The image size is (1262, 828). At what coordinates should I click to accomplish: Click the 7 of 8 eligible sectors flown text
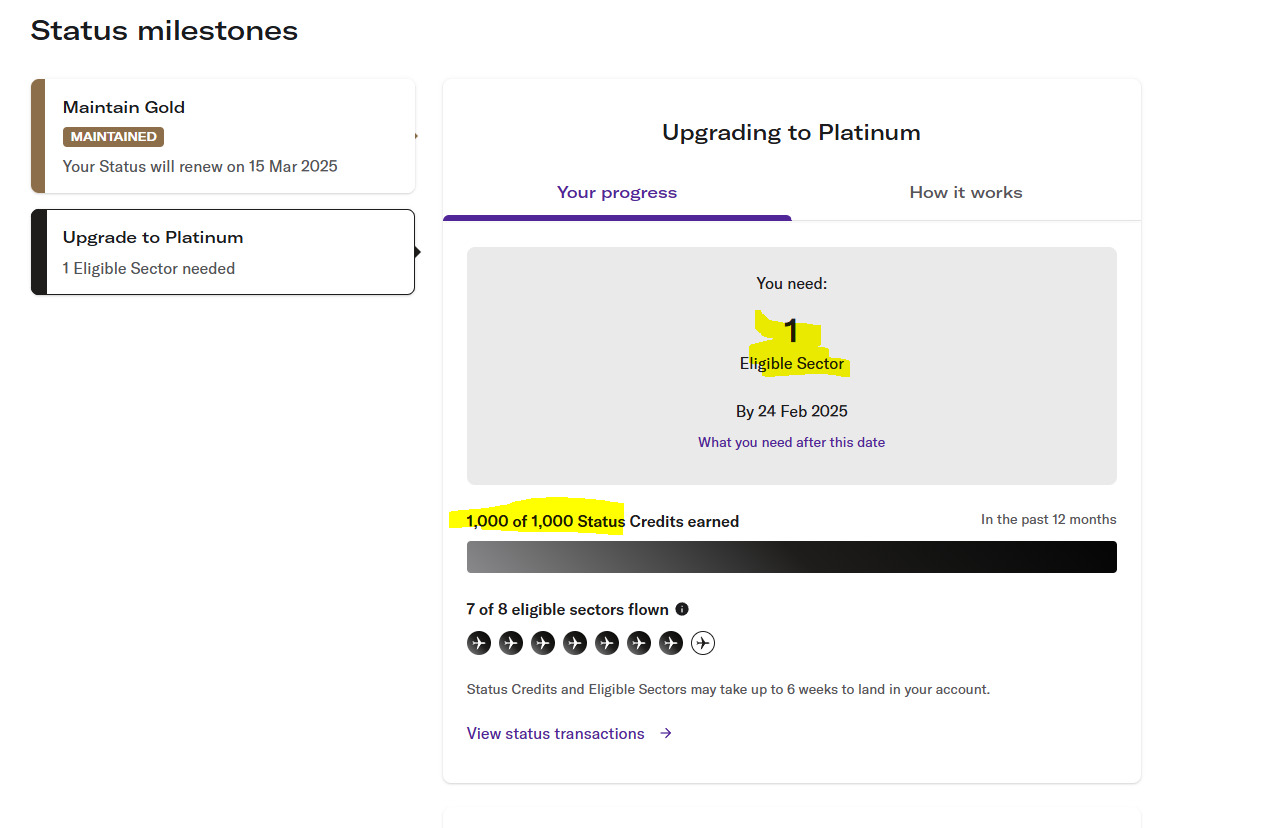click(567, 609)
